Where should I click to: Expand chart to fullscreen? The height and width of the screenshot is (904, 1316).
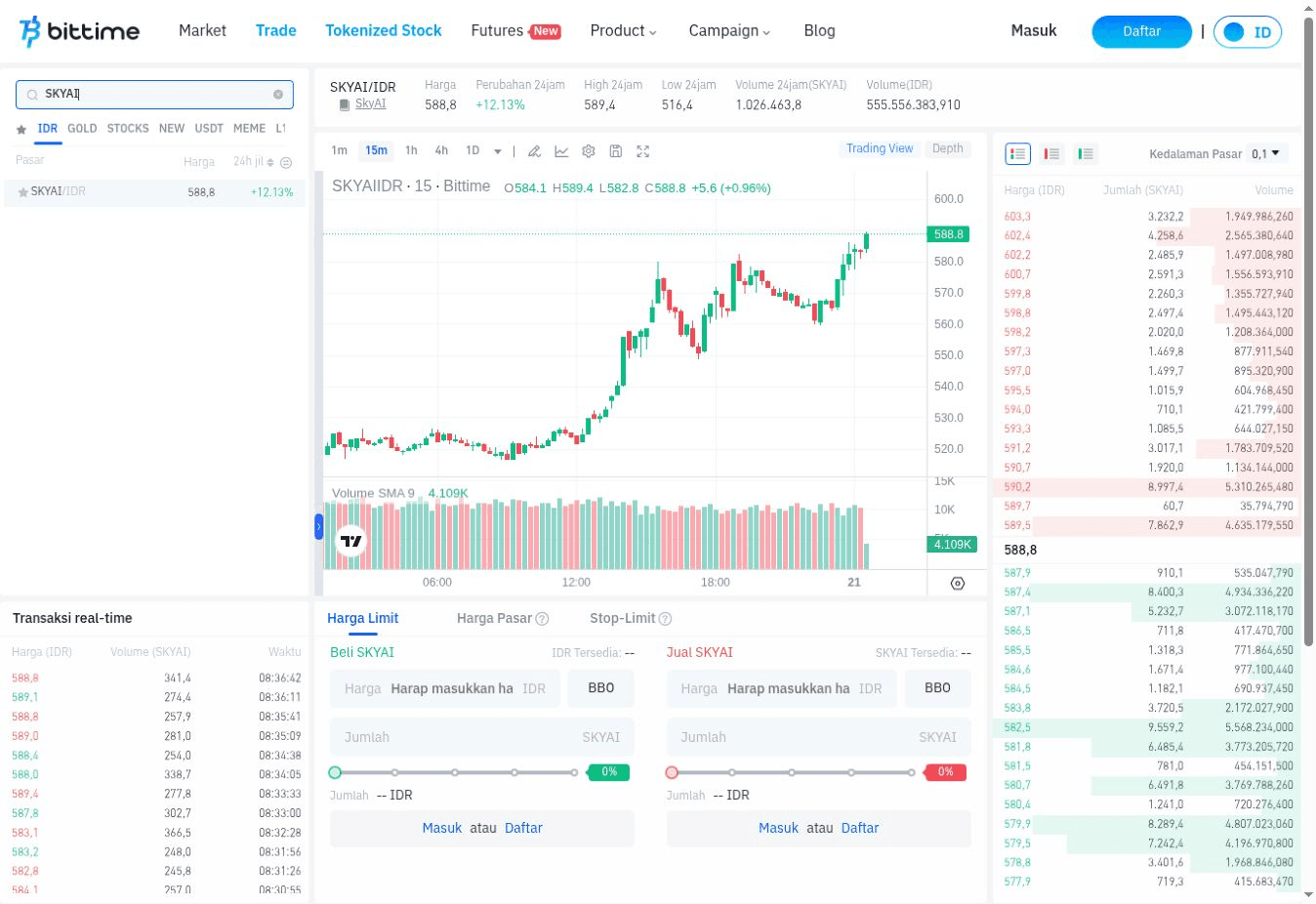(x=642, y=151)
